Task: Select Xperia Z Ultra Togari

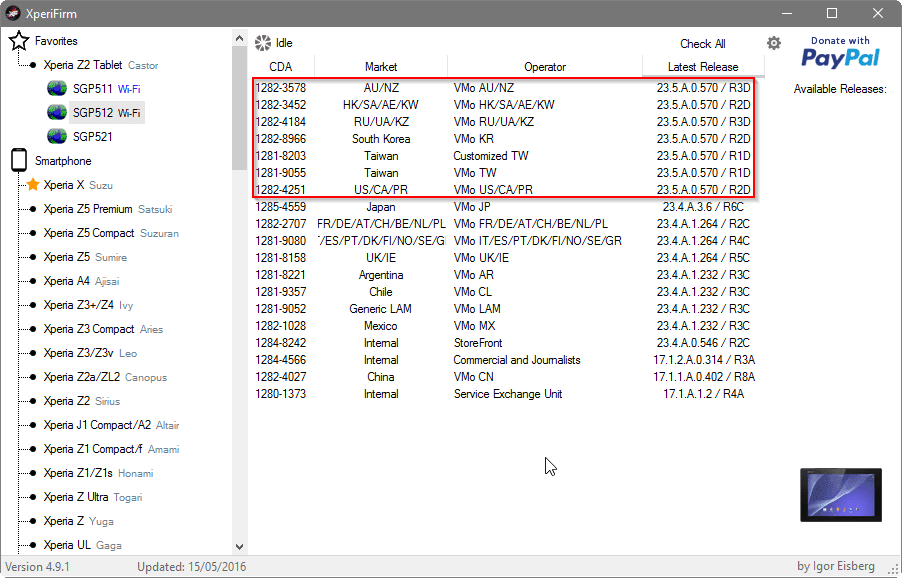Action: point(92,497)
